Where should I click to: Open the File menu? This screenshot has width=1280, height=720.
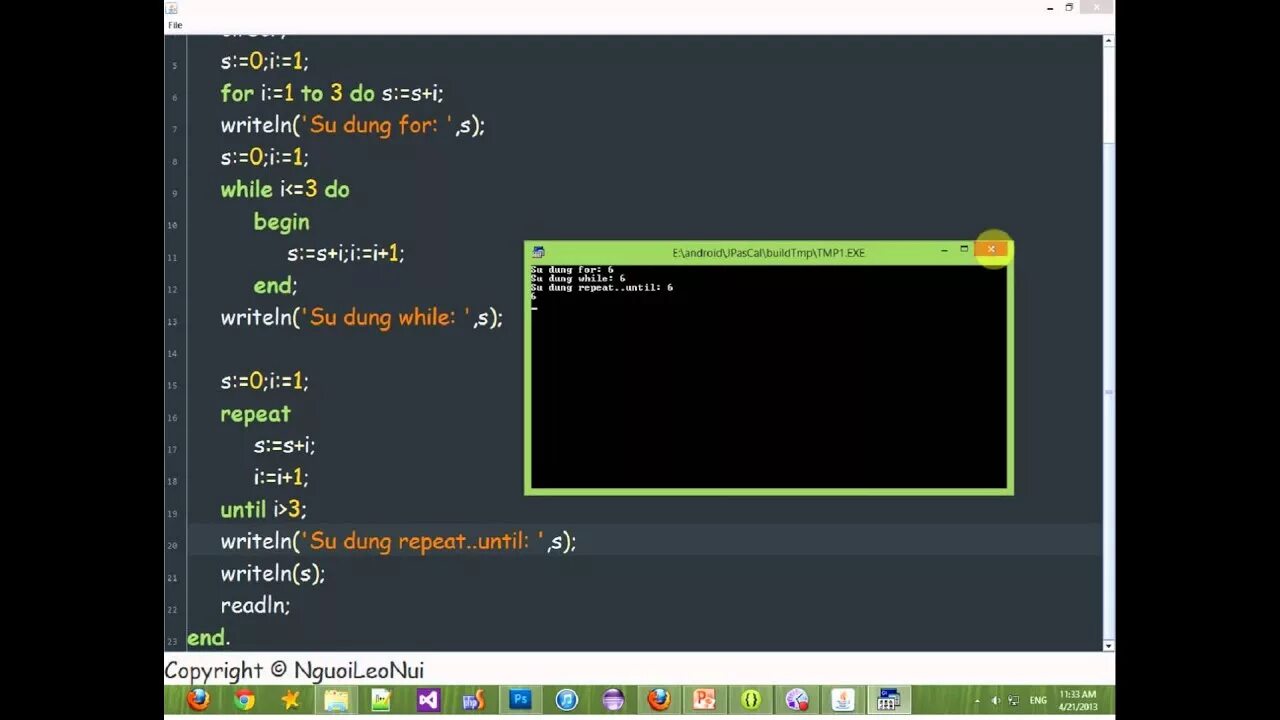click(x=175, y=25)
